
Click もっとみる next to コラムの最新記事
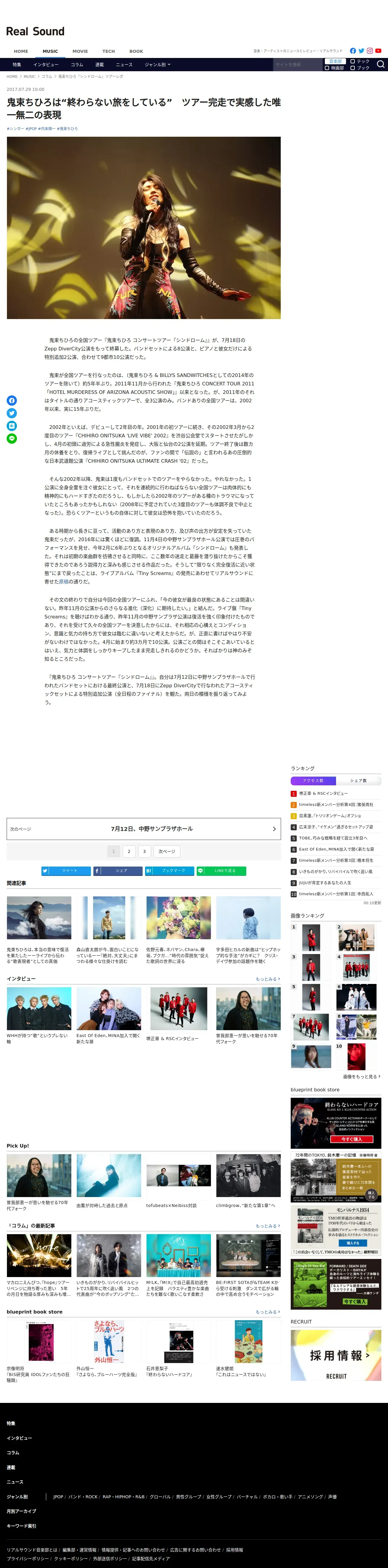[x=268, y=1226]
